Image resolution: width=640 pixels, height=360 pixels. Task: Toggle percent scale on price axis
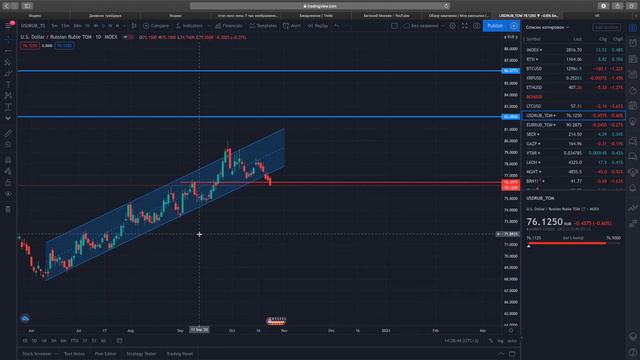click(491, 340)
